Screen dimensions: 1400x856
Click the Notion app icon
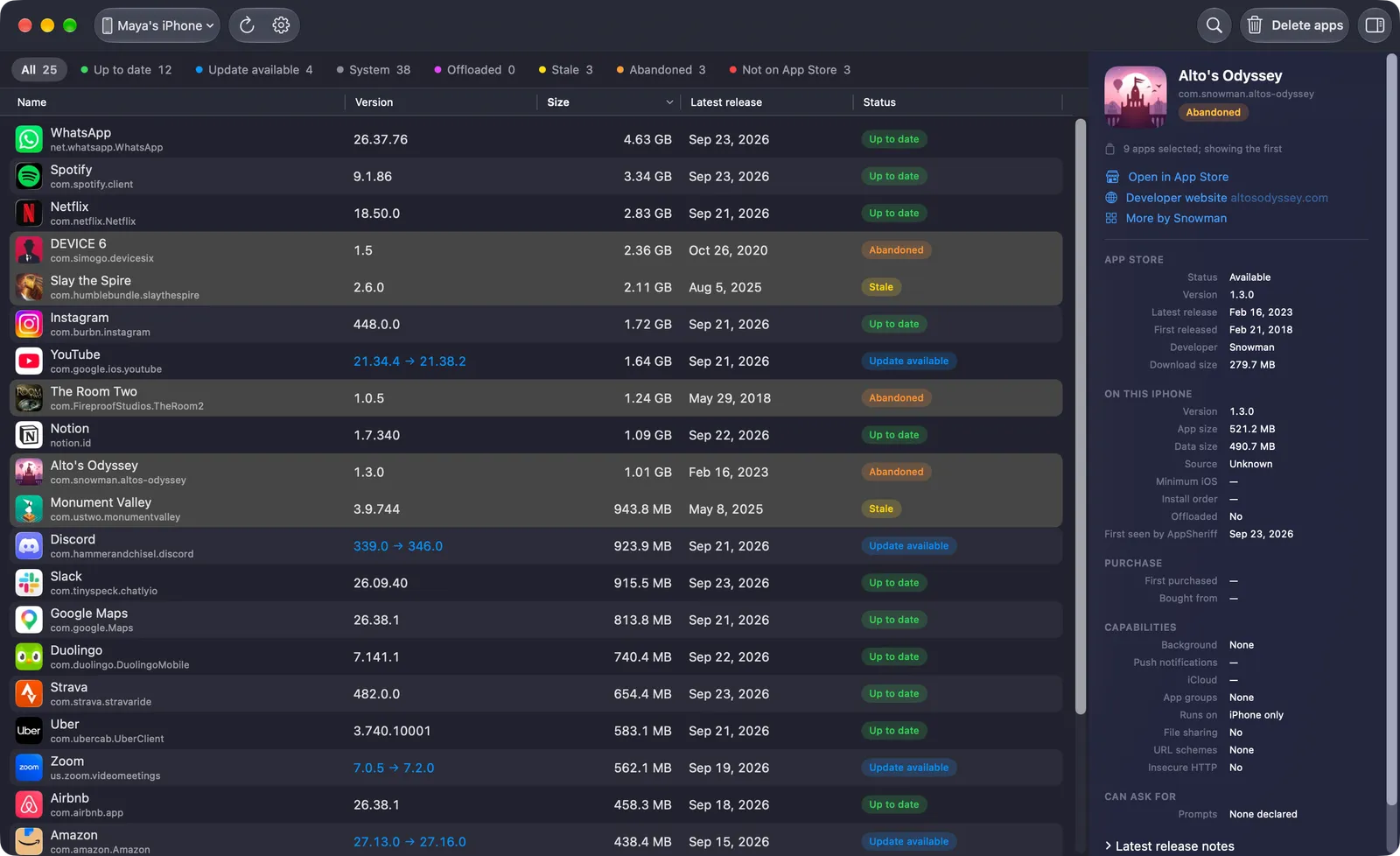[29, 435]
